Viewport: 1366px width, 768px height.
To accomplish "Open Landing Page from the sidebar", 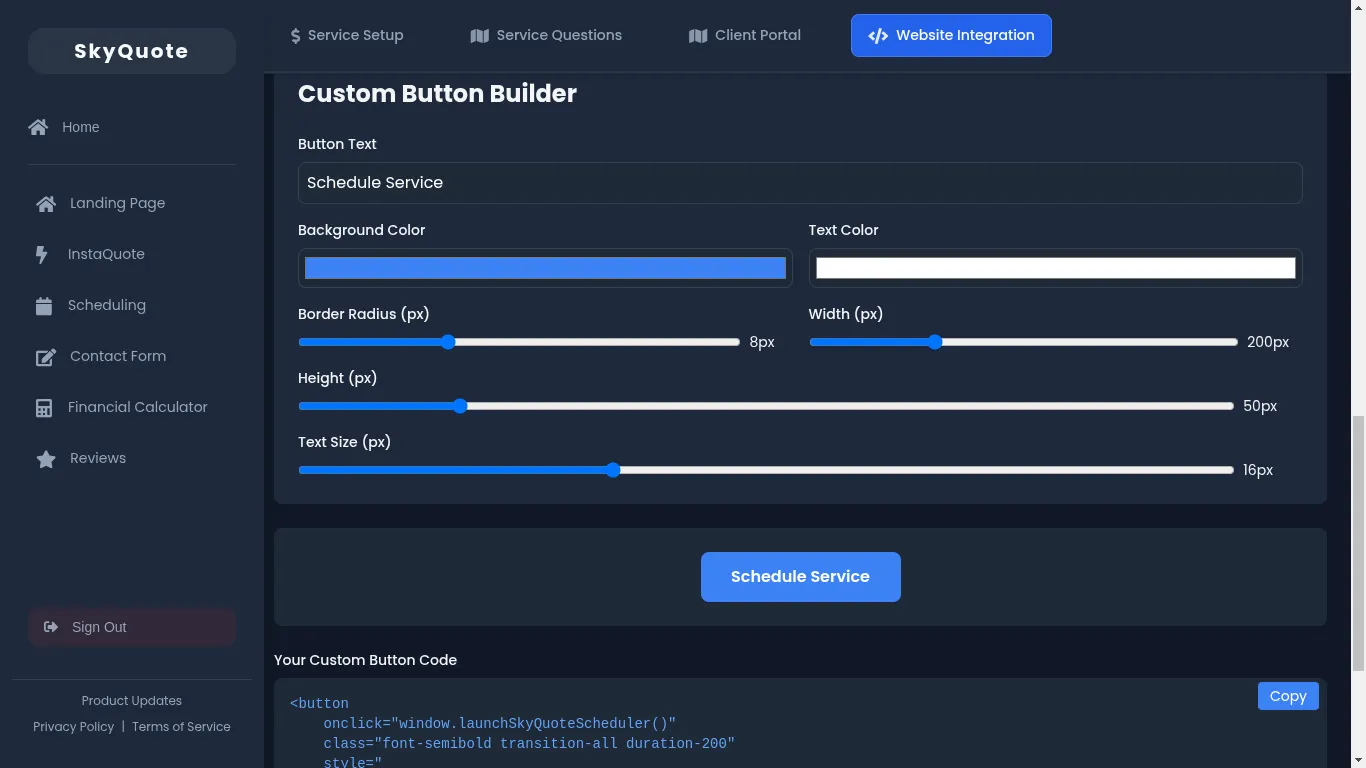I will point(132,203).
